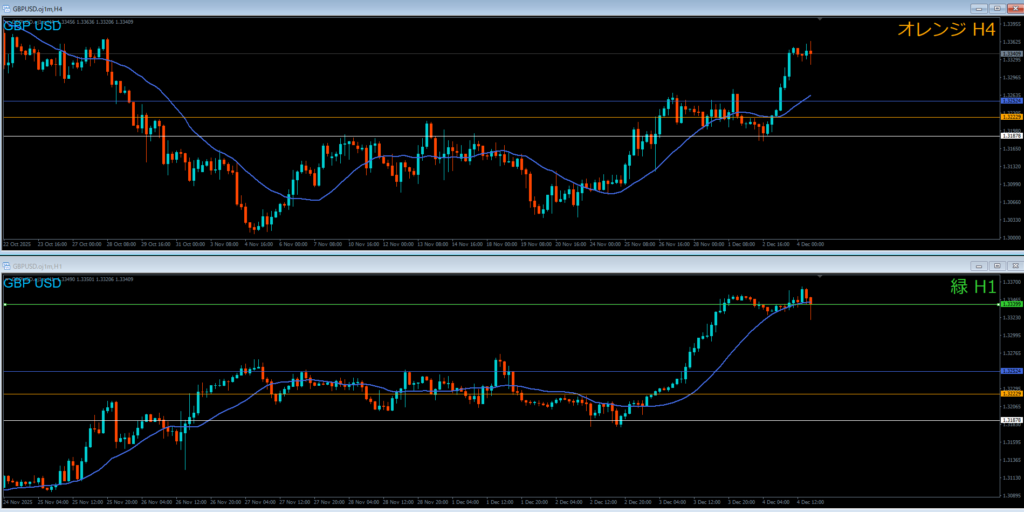Click the gray current price tag 1.33409 on the H4 chart
Image resolution: width=1024 pixels, height=512 pixels.
coord(1011,53)
